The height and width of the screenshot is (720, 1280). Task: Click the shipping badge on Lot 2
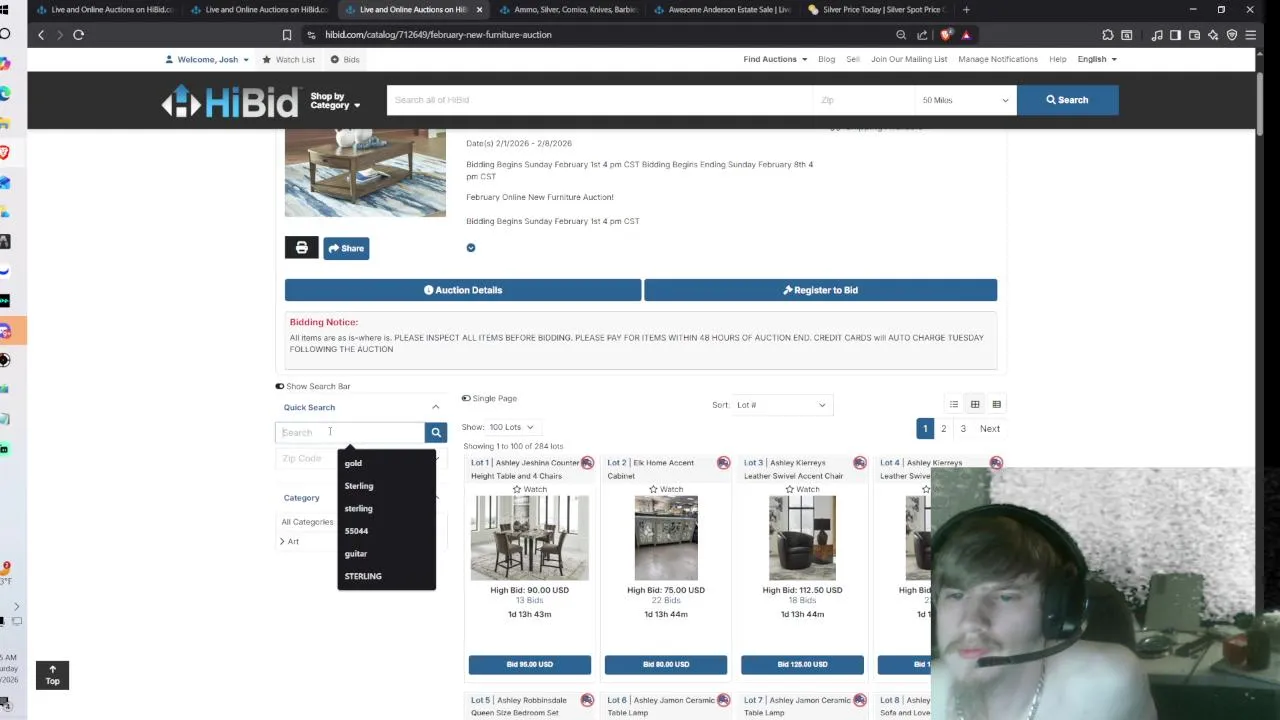tap(723, 463)
